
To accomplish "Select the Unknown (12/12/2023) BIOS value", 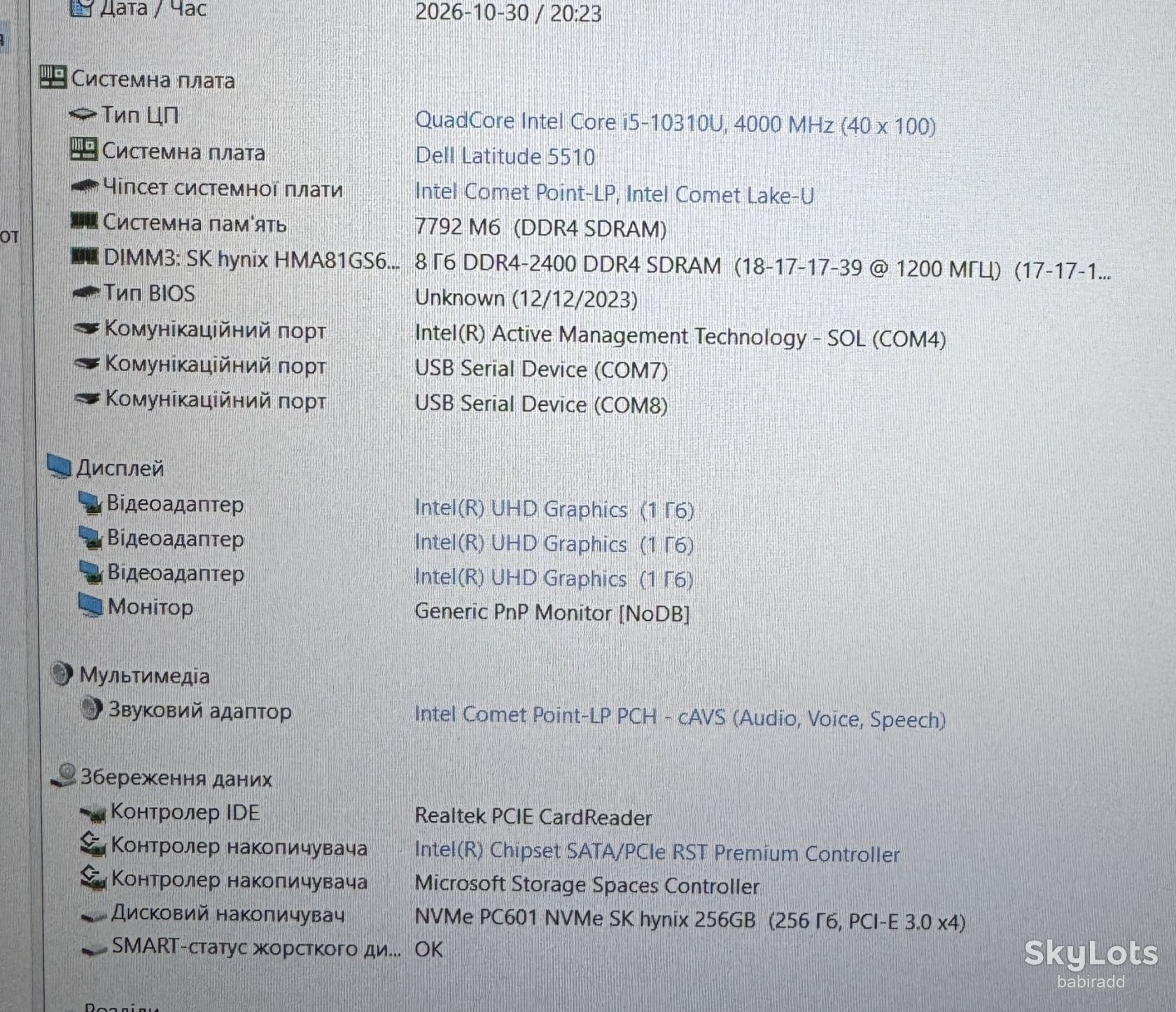I will [526, 298].
